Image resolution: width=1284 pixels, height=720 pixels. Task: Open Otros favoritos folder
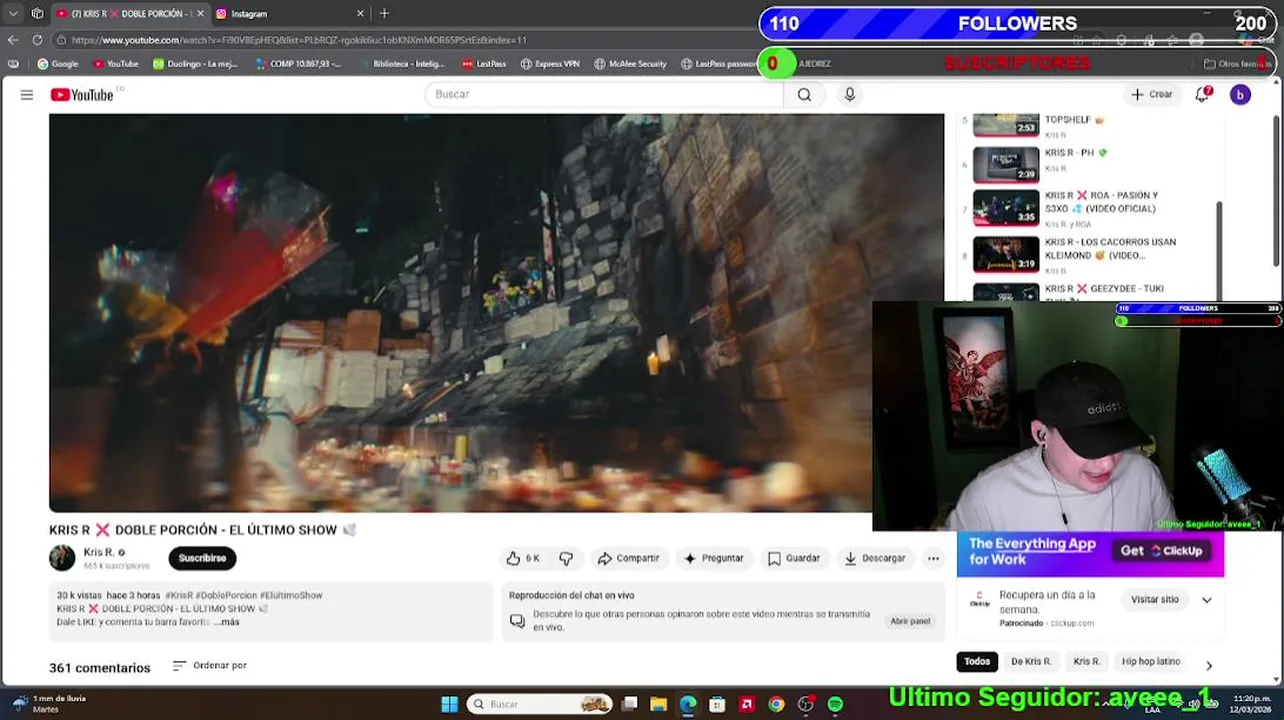[x=1236, y=64]
